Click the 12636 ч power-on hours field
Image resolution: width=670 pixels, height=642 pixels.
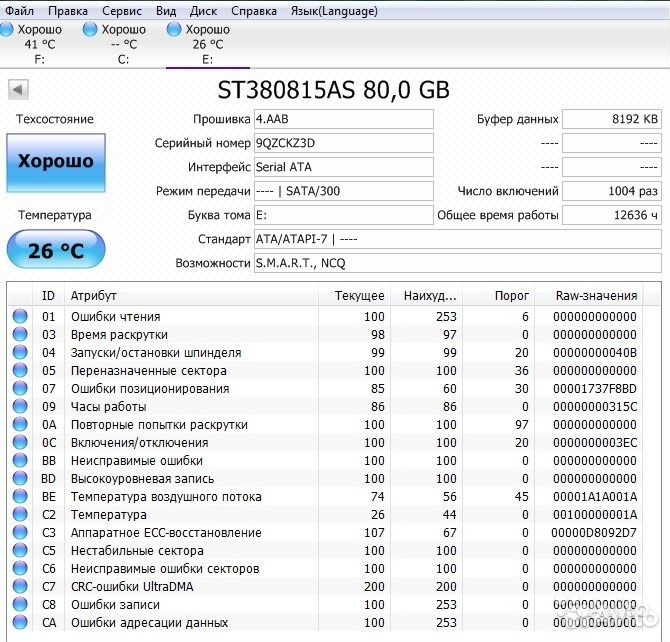[x=612, y=215]
